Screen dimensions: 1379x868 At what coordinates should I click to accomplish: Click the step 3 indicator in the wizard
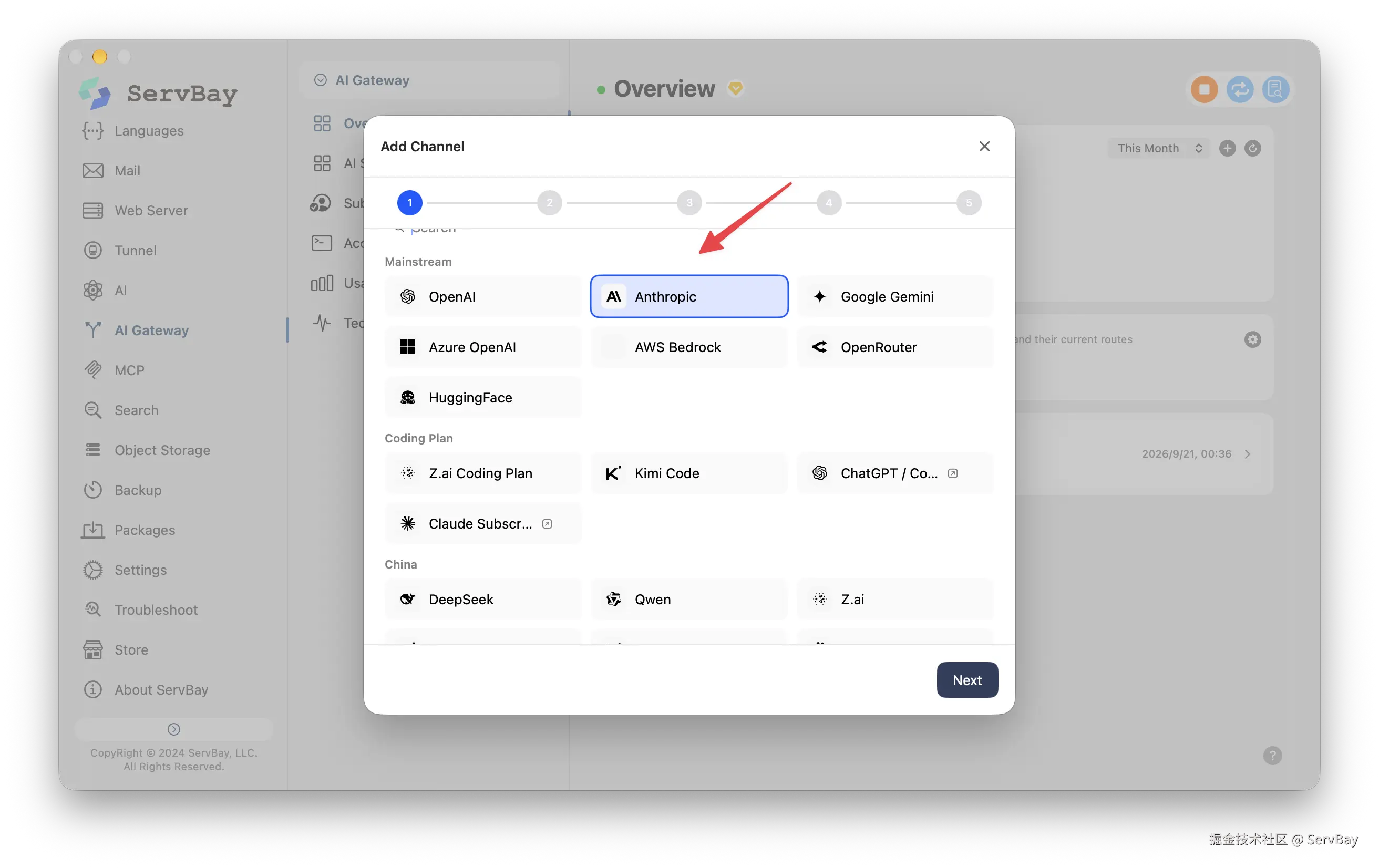689,203
